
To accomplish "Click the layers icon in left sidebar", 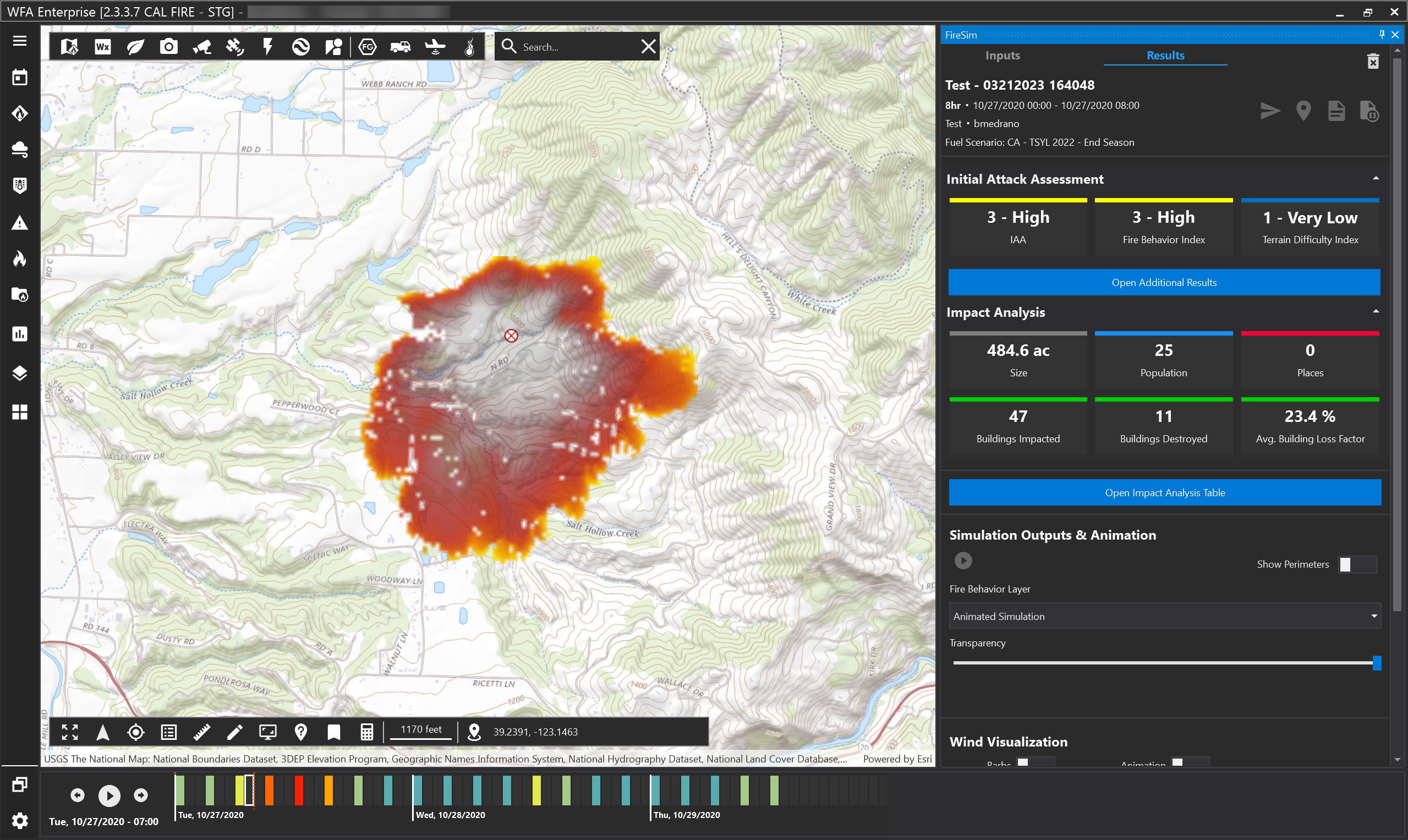I will (x=20, y=374).
